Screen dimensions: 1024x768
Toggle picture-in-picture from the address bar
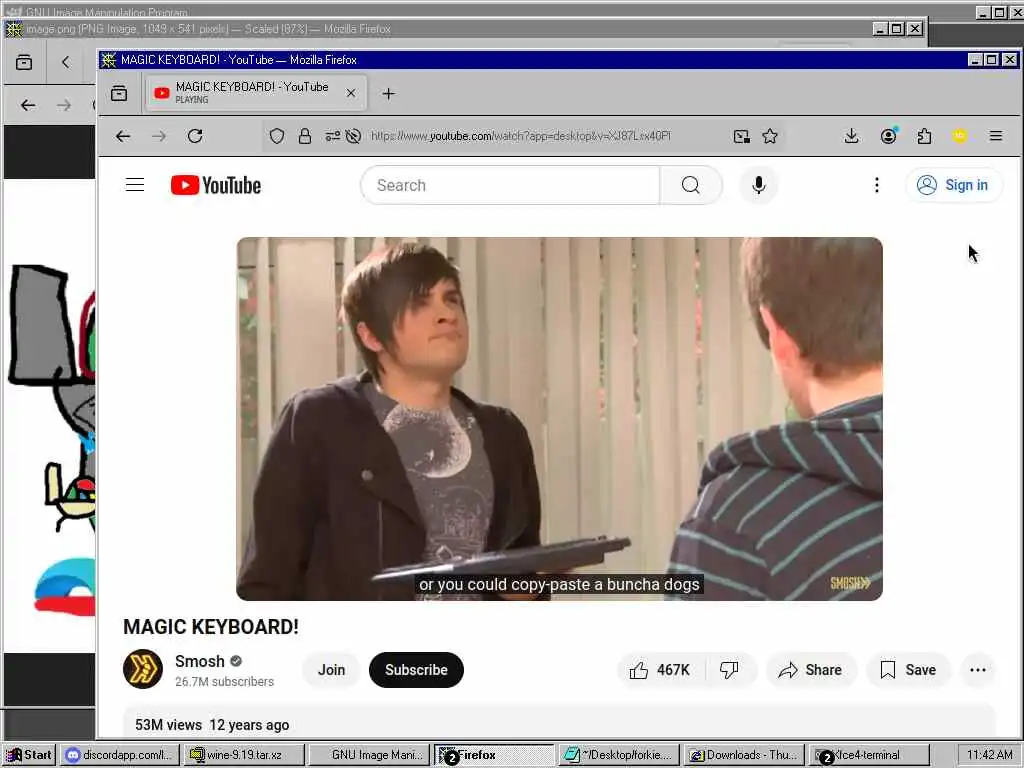[741, 136]
